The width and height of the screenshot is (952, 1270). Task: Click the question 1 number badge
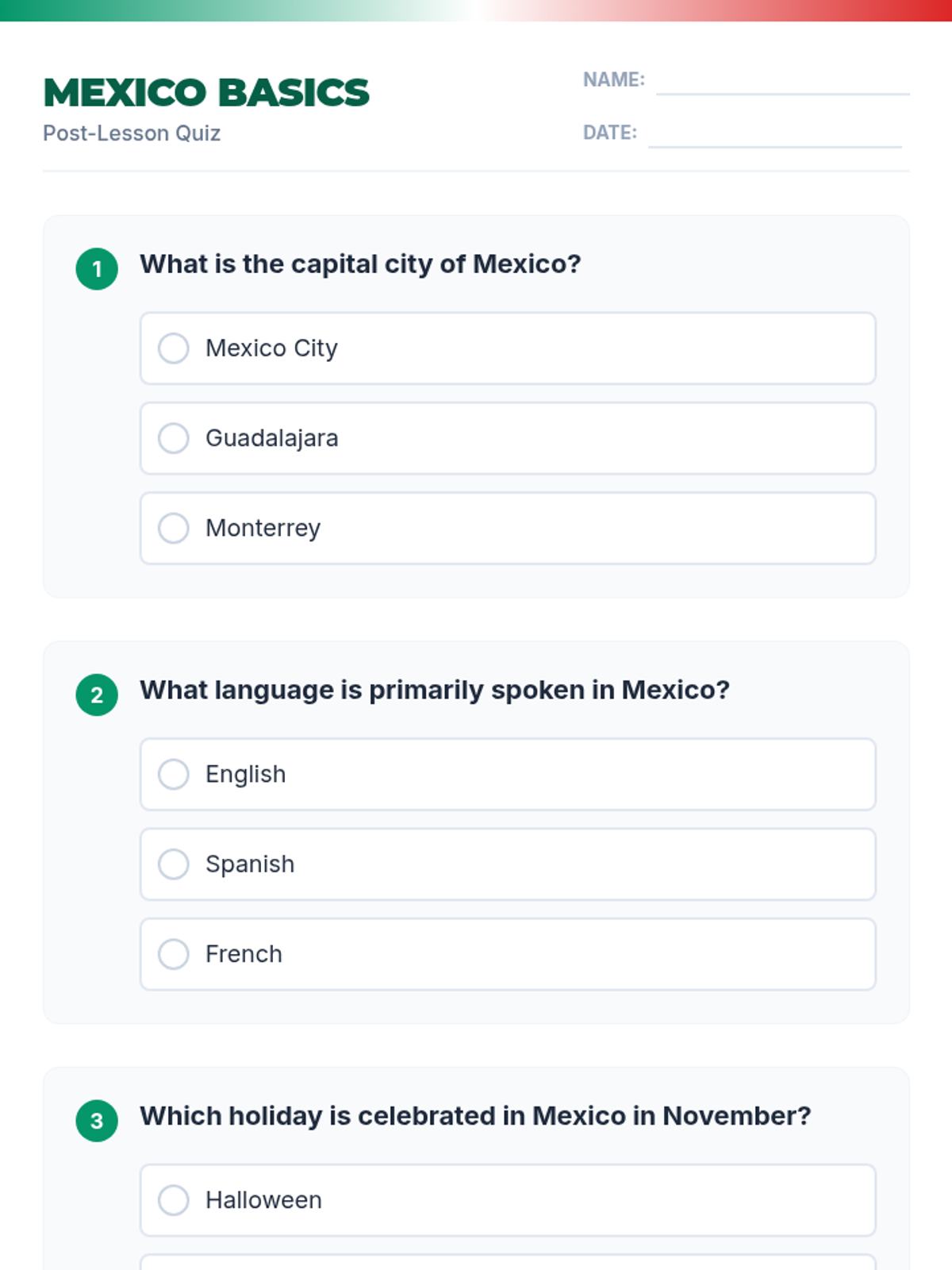[97, 269]
